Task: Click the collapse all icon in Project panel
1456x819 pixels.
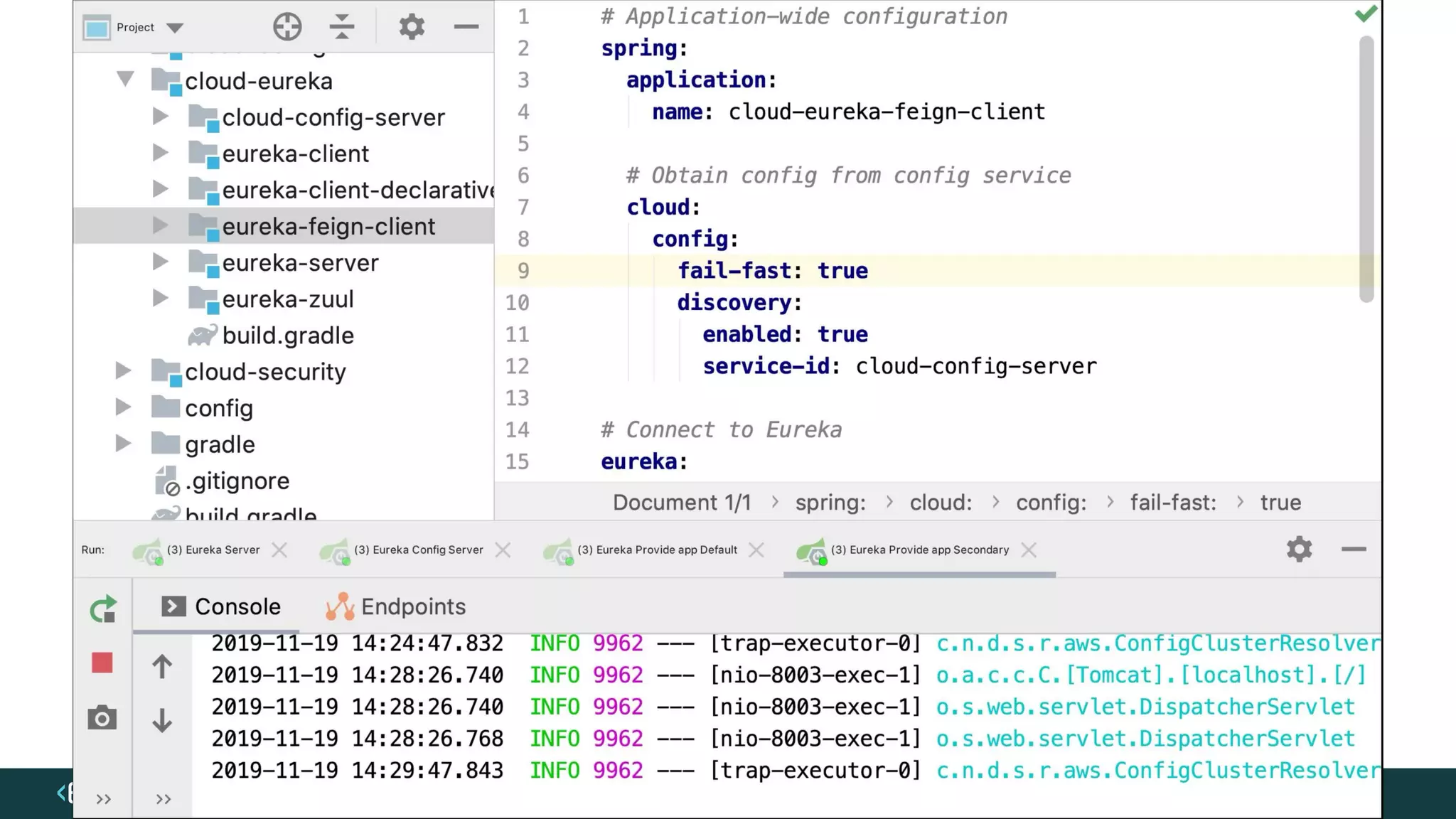Action: pos(342,27)
